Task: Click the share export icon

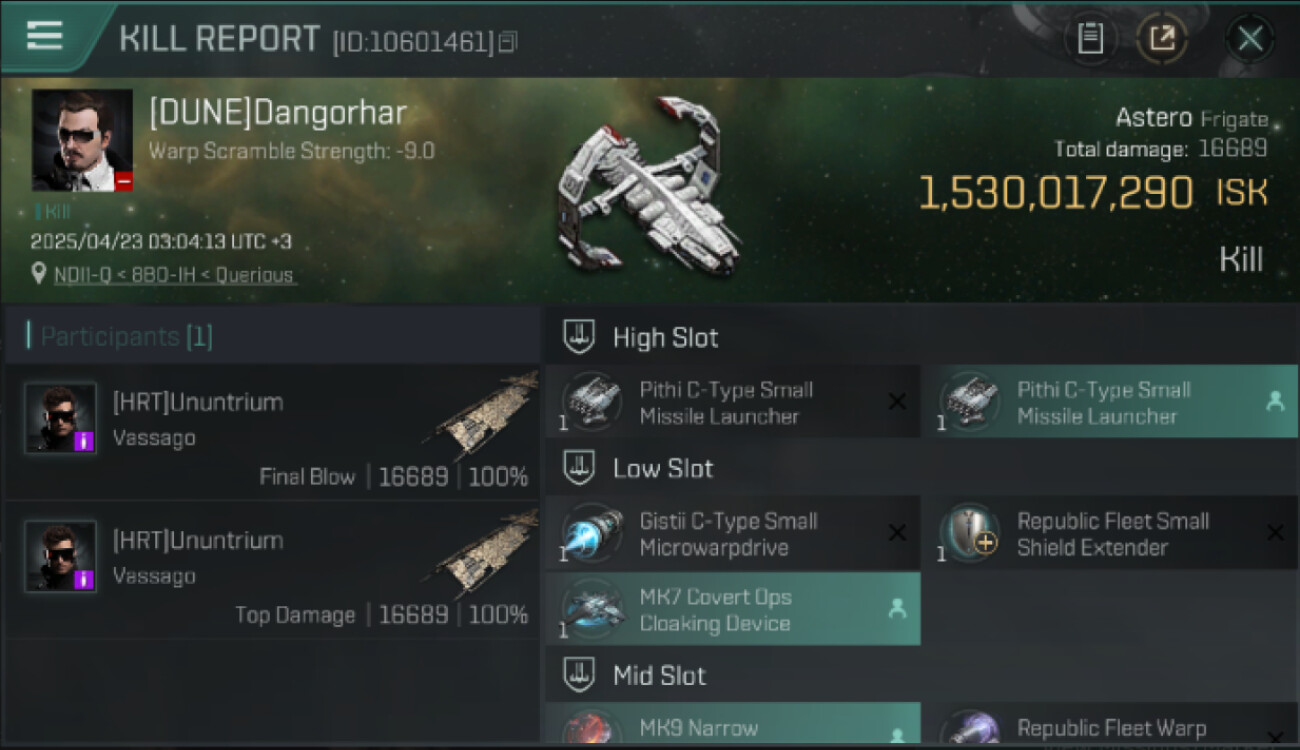Action: 1162,39
